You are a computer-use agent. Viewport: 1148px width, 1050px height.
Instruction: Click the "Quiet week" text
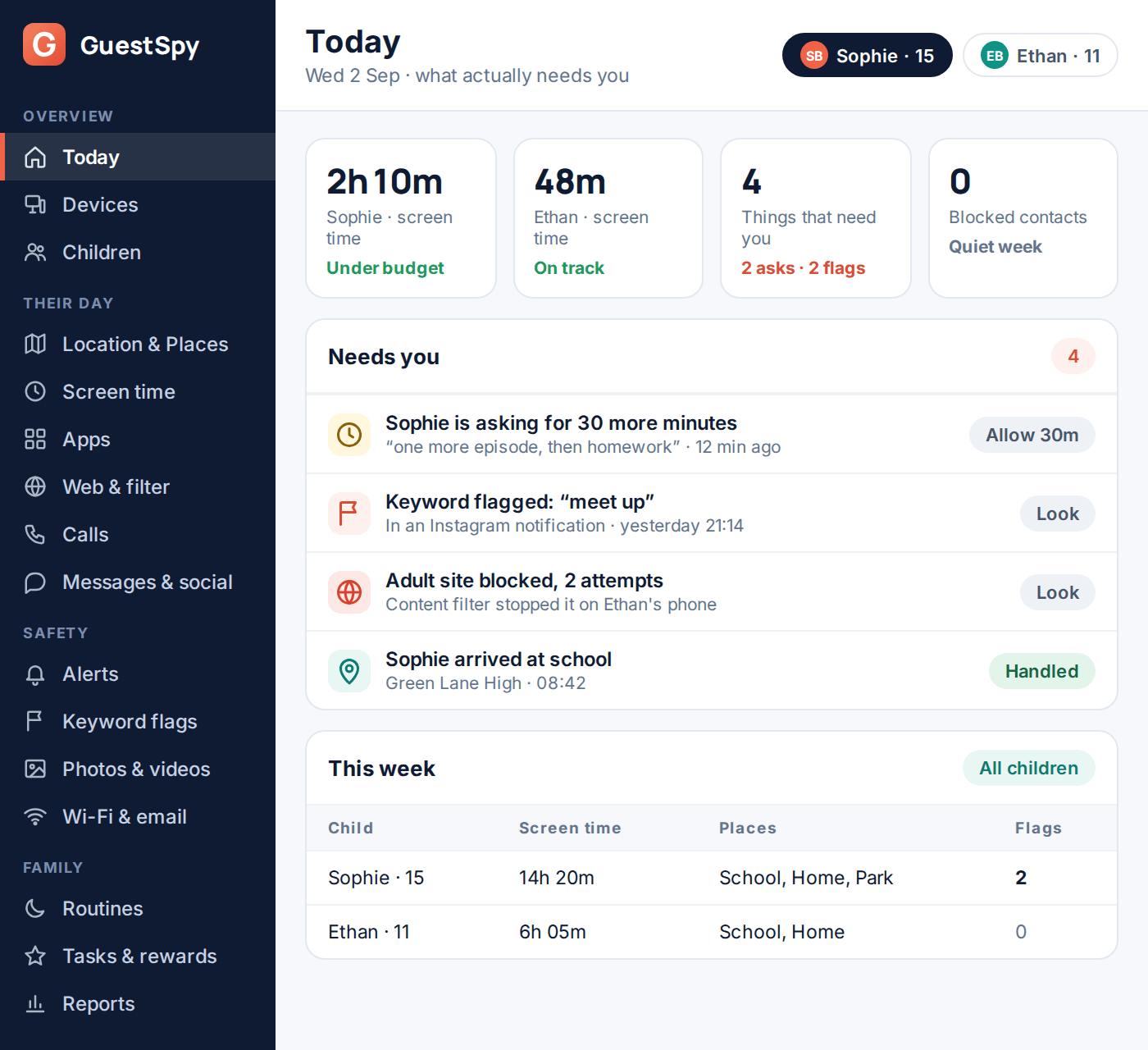(995, 247)
